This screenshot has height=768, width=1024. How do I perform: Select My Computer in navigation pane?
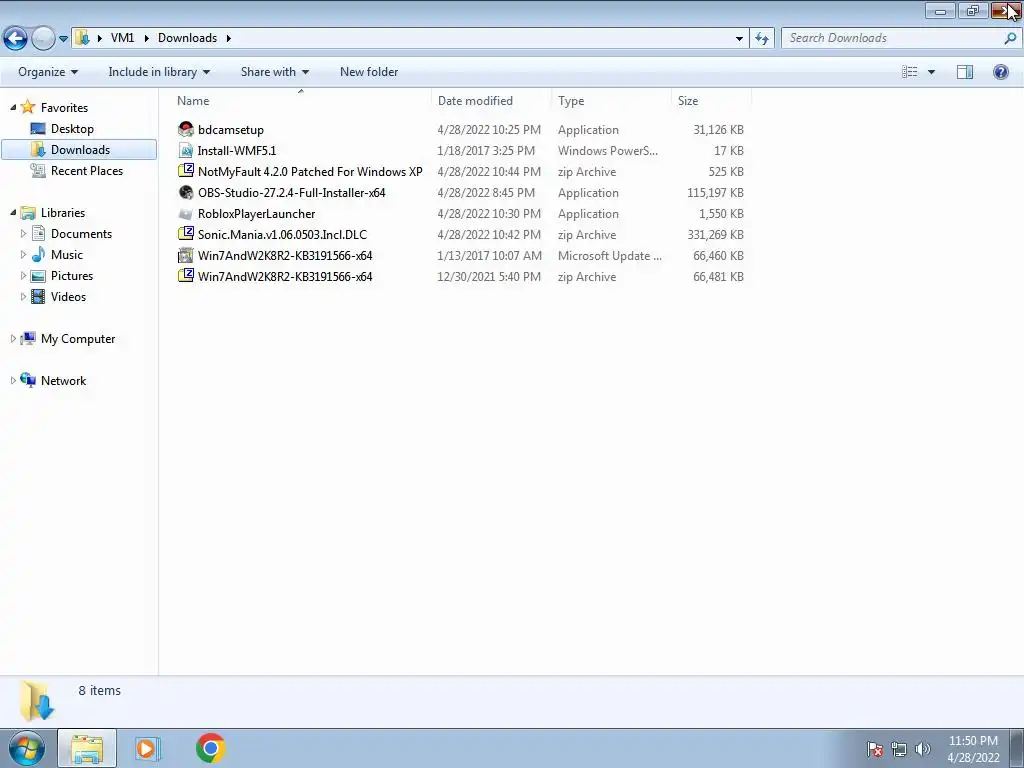(78, 339)
